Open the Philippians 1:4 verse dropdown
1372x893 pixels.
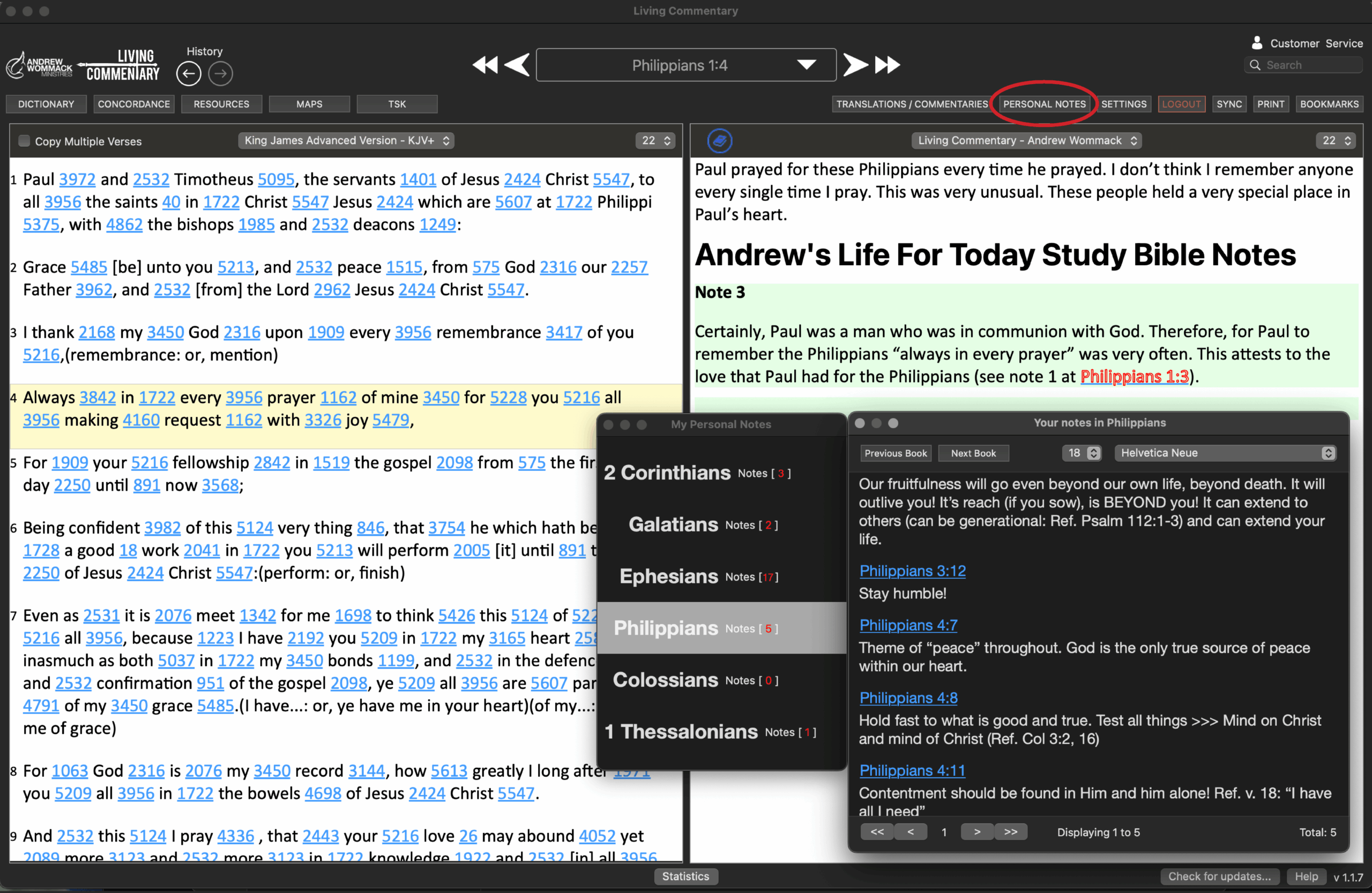(x=806, y=64)
